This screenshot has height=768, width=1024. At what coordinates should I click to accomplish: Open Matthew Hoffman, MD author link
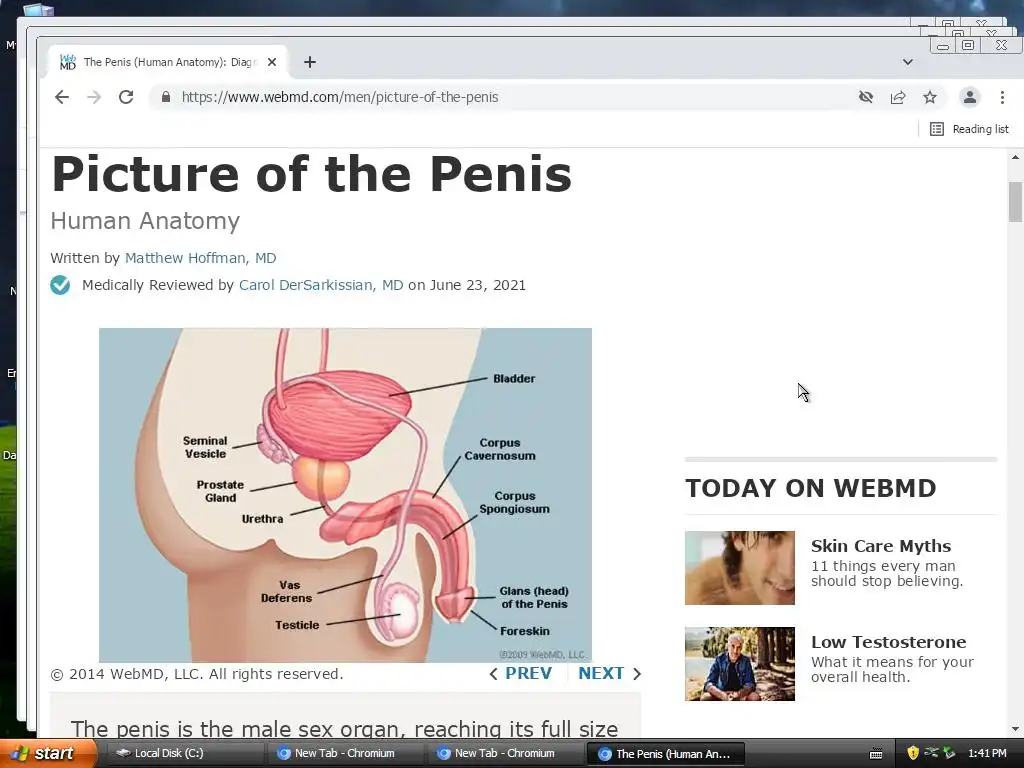click(x=200, y=258)
